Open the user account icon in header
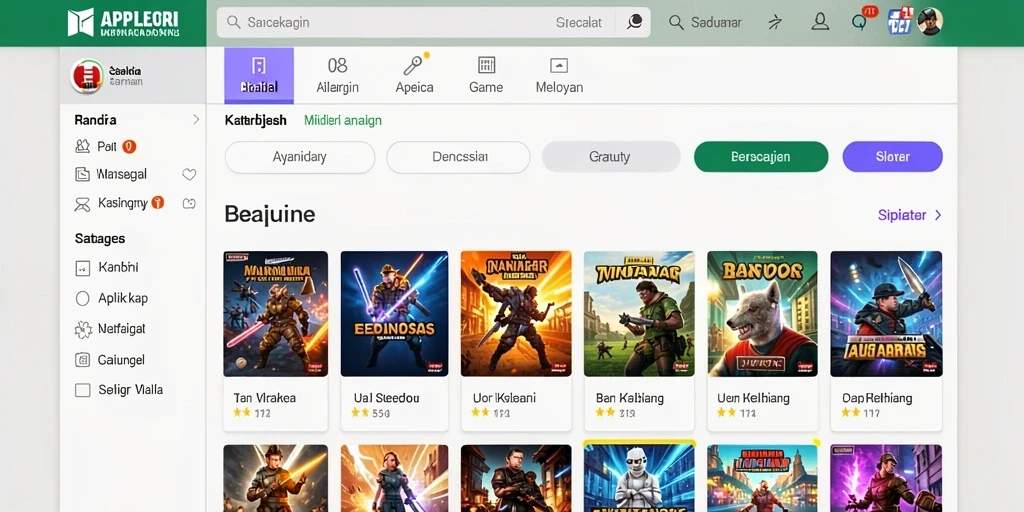 click(x=820, y=22)
